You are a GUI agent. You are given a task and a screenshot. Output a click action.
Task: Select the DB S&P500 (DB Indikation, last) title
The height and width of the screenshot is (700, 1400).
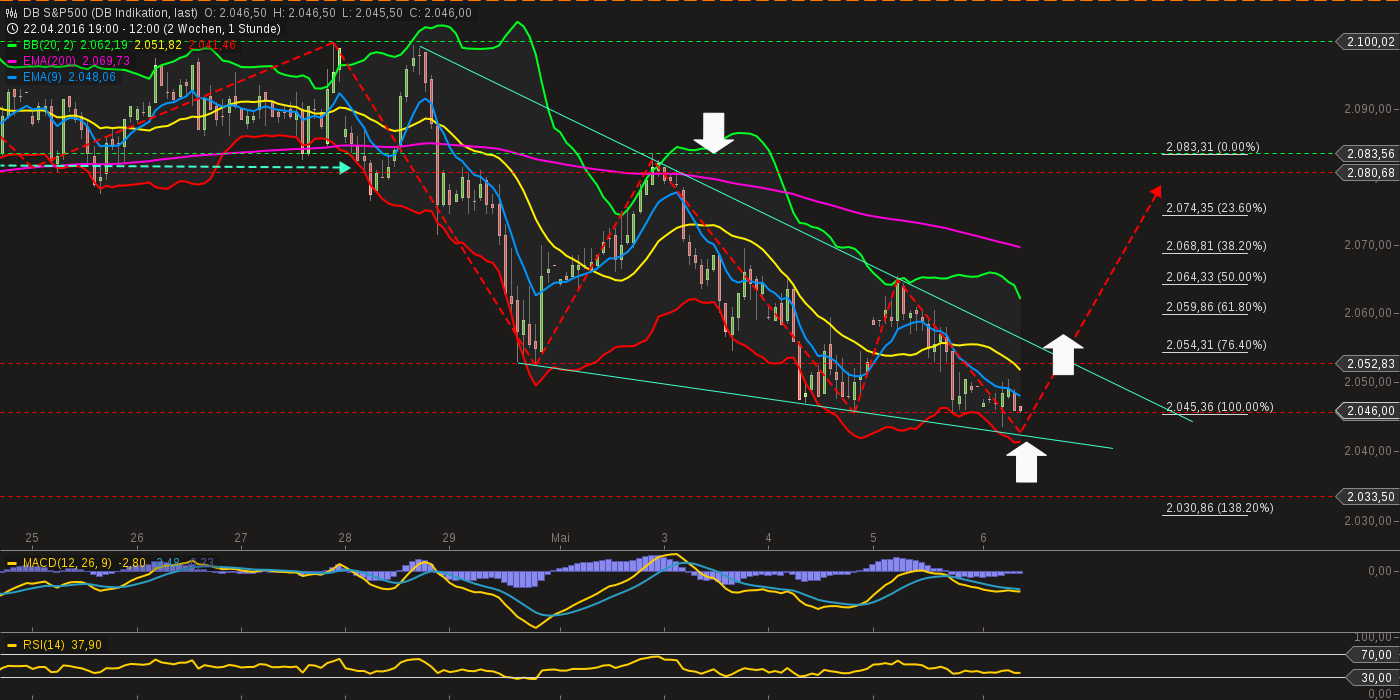(110, 13)
